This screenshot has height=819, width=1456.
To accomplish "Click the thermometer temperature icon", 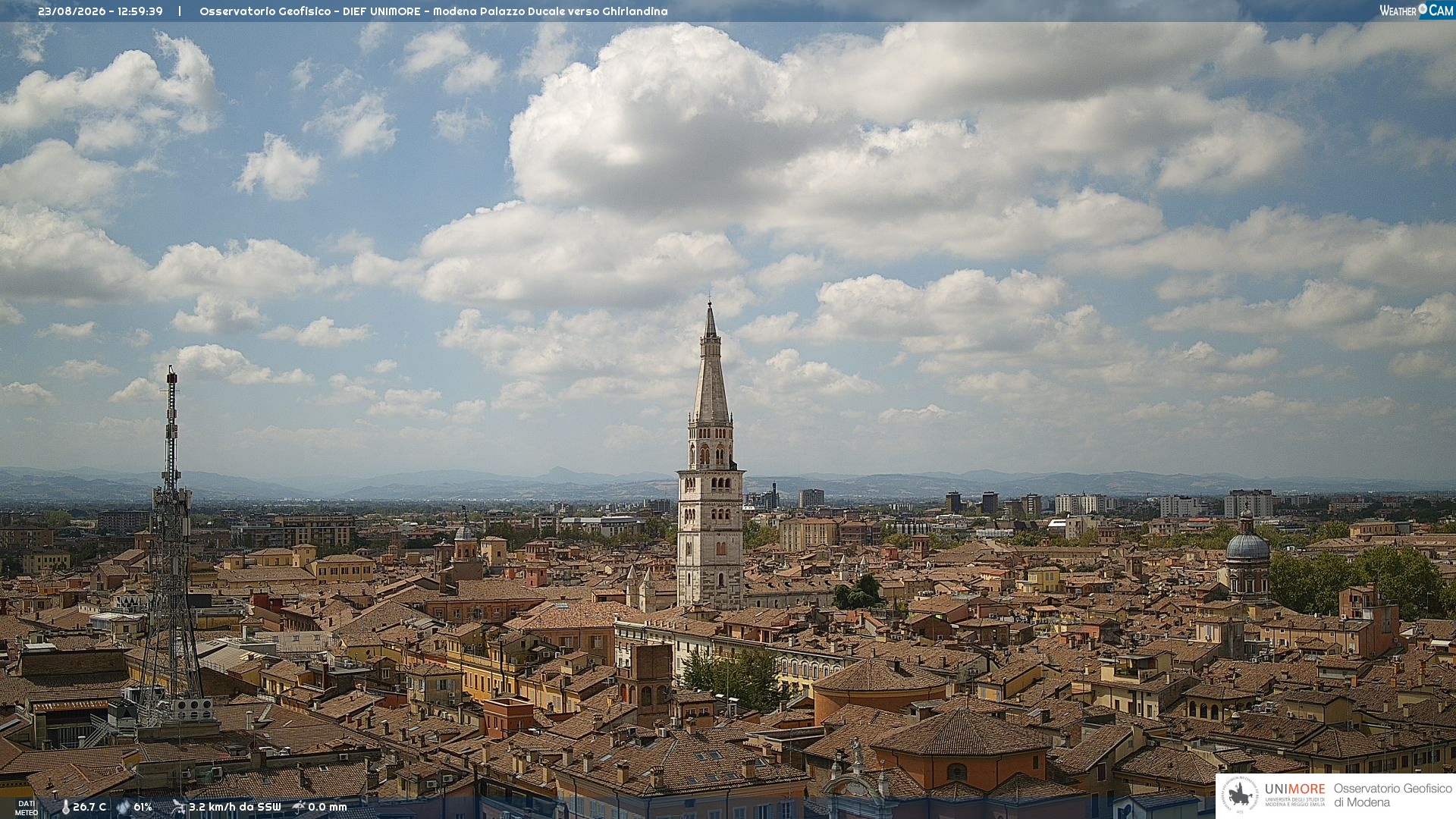I will point(65,808).
